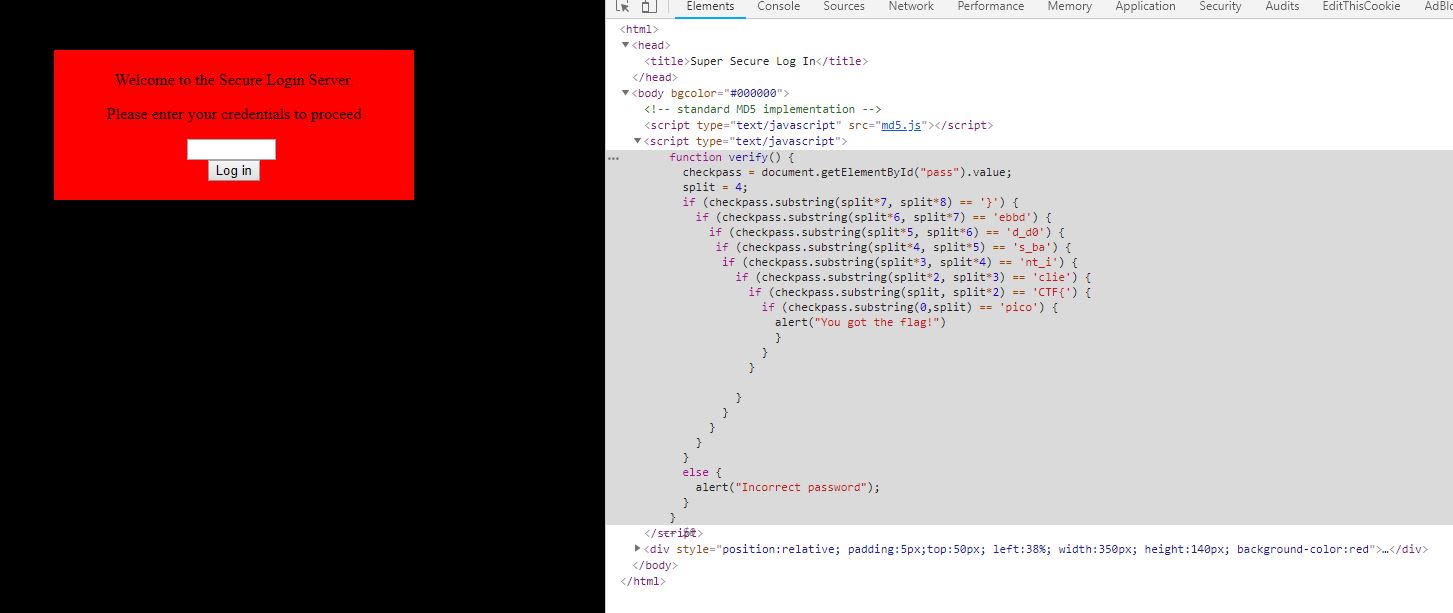Screen dimensions: 1453x613
Task: Click the line comparing to 's_ba'
Action: pyautogui.click(x=894, y=247)
